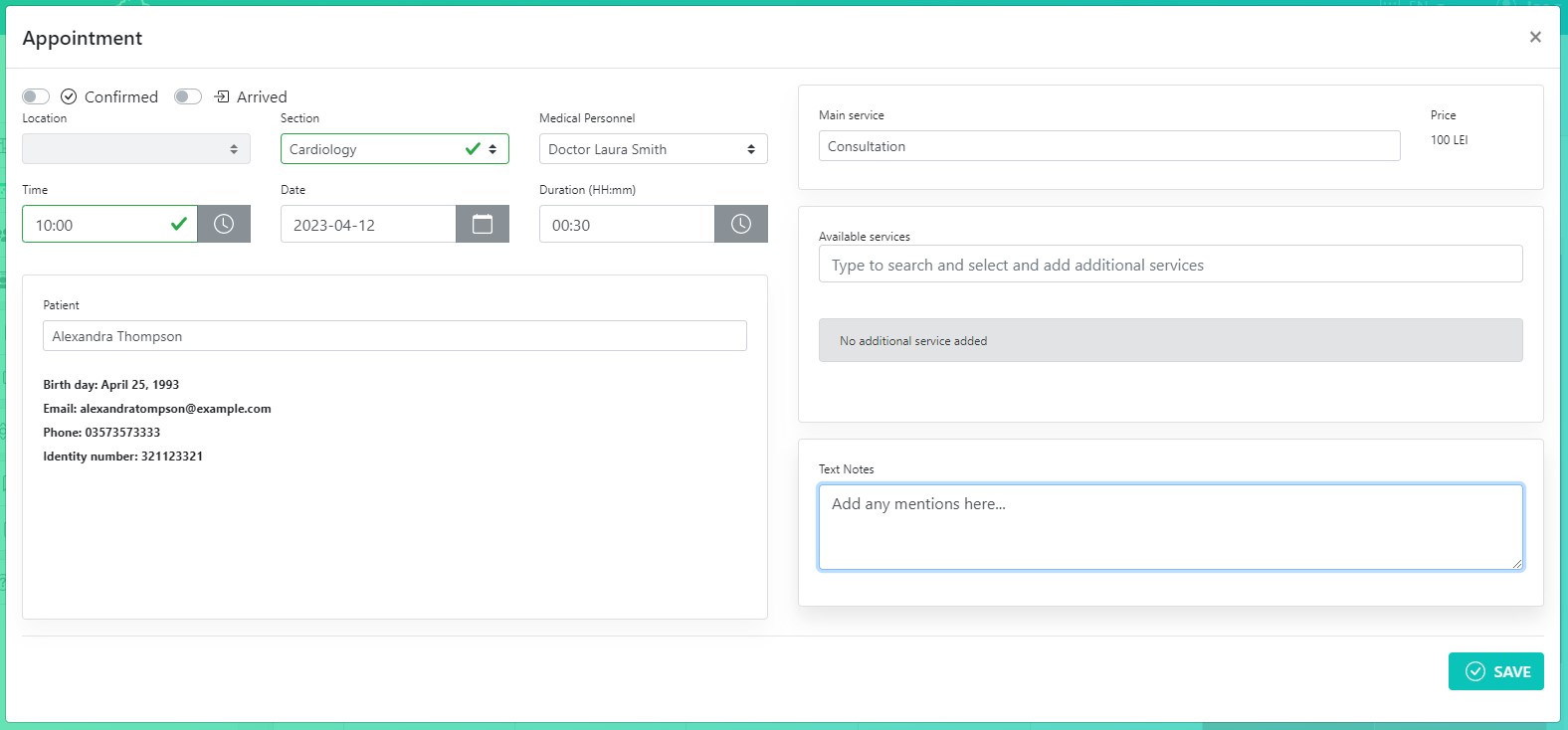Open the Medical Personnel dropdown

tap(653, 149)
